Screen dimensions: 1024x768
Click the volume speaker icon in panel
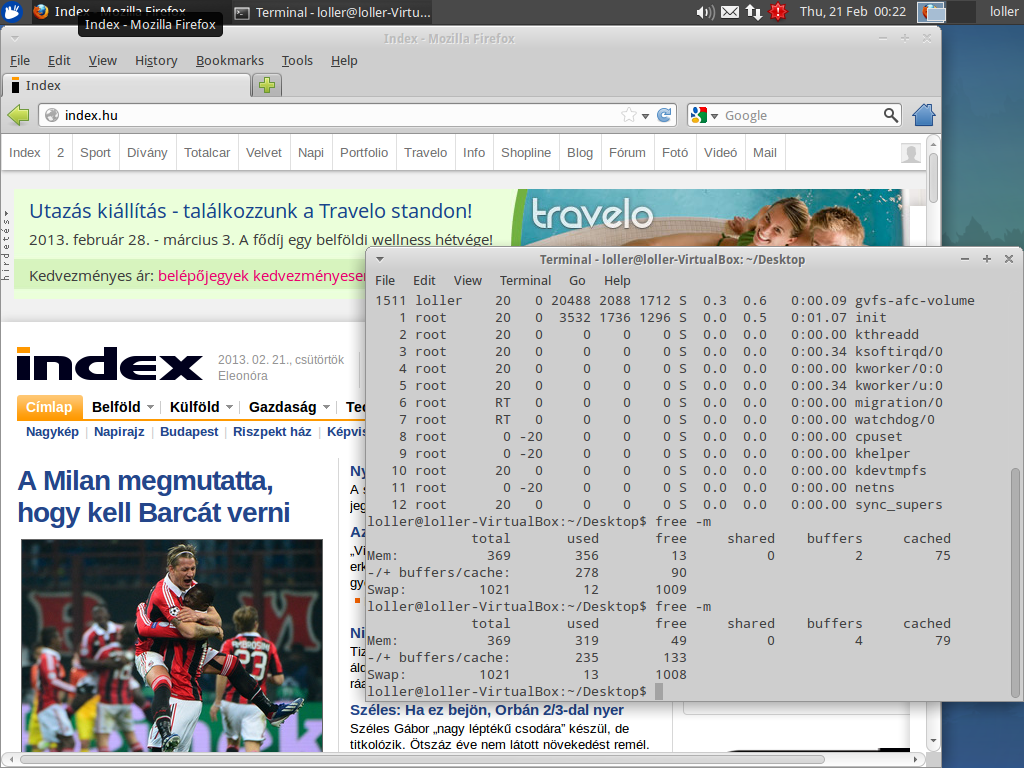point(705,12)
